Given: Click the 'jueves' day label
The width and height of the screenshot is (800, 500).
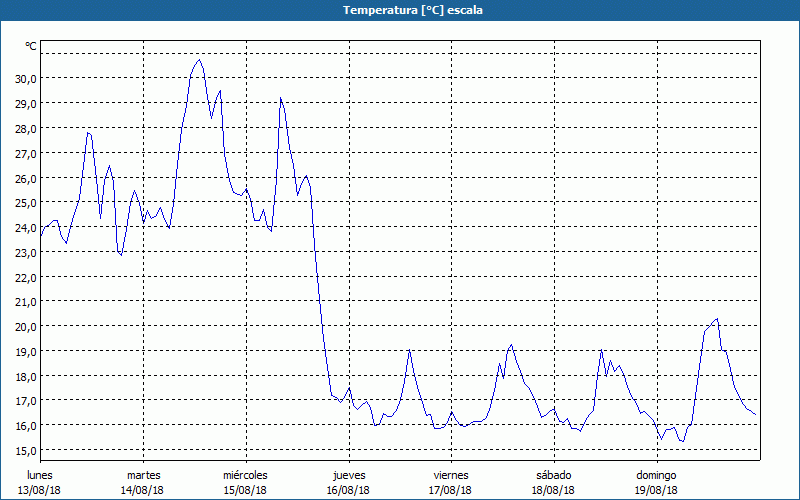Looking at the screenshot, I should pos(349,476).
